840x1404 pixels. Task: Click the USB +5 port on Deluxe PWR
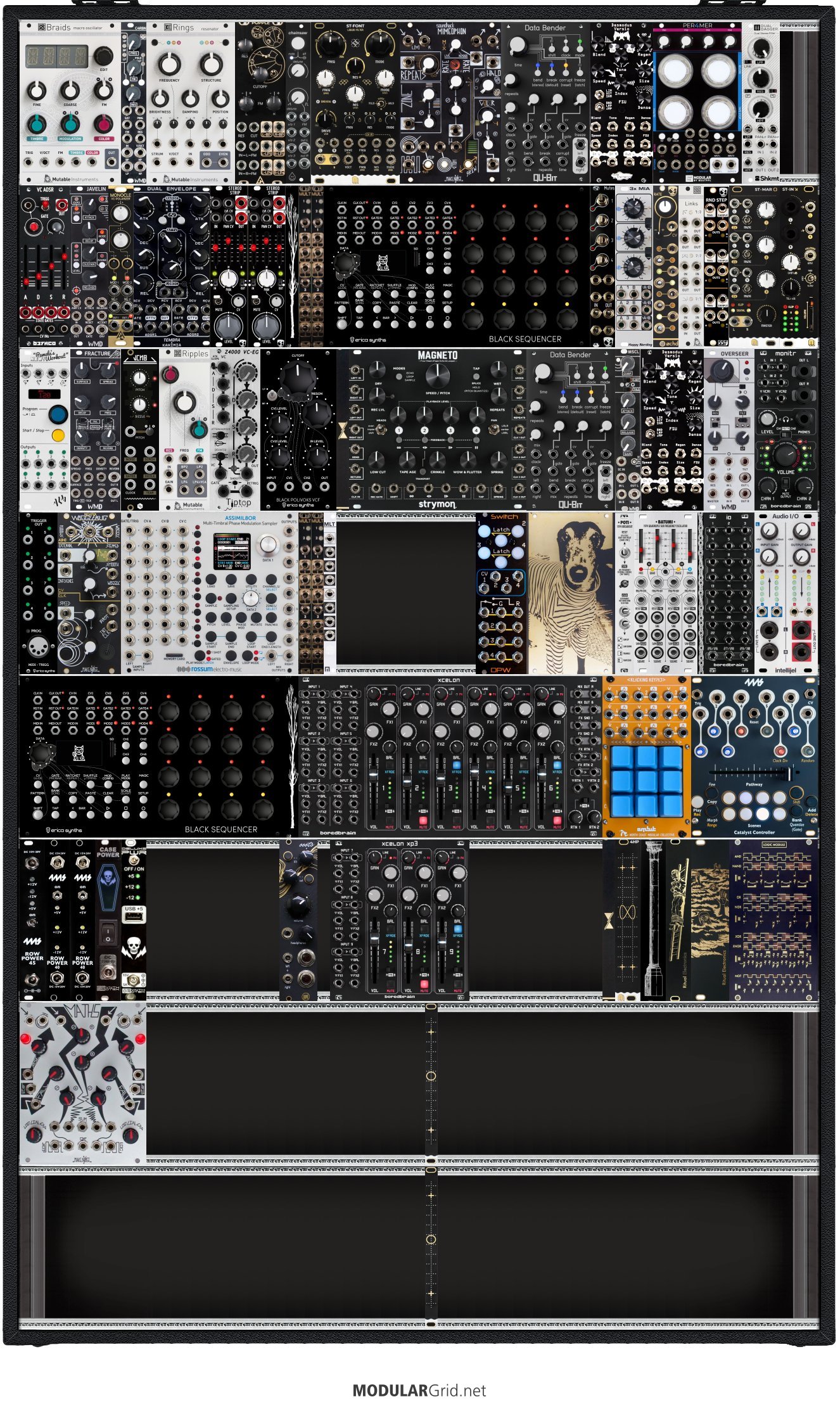point(134,916)
